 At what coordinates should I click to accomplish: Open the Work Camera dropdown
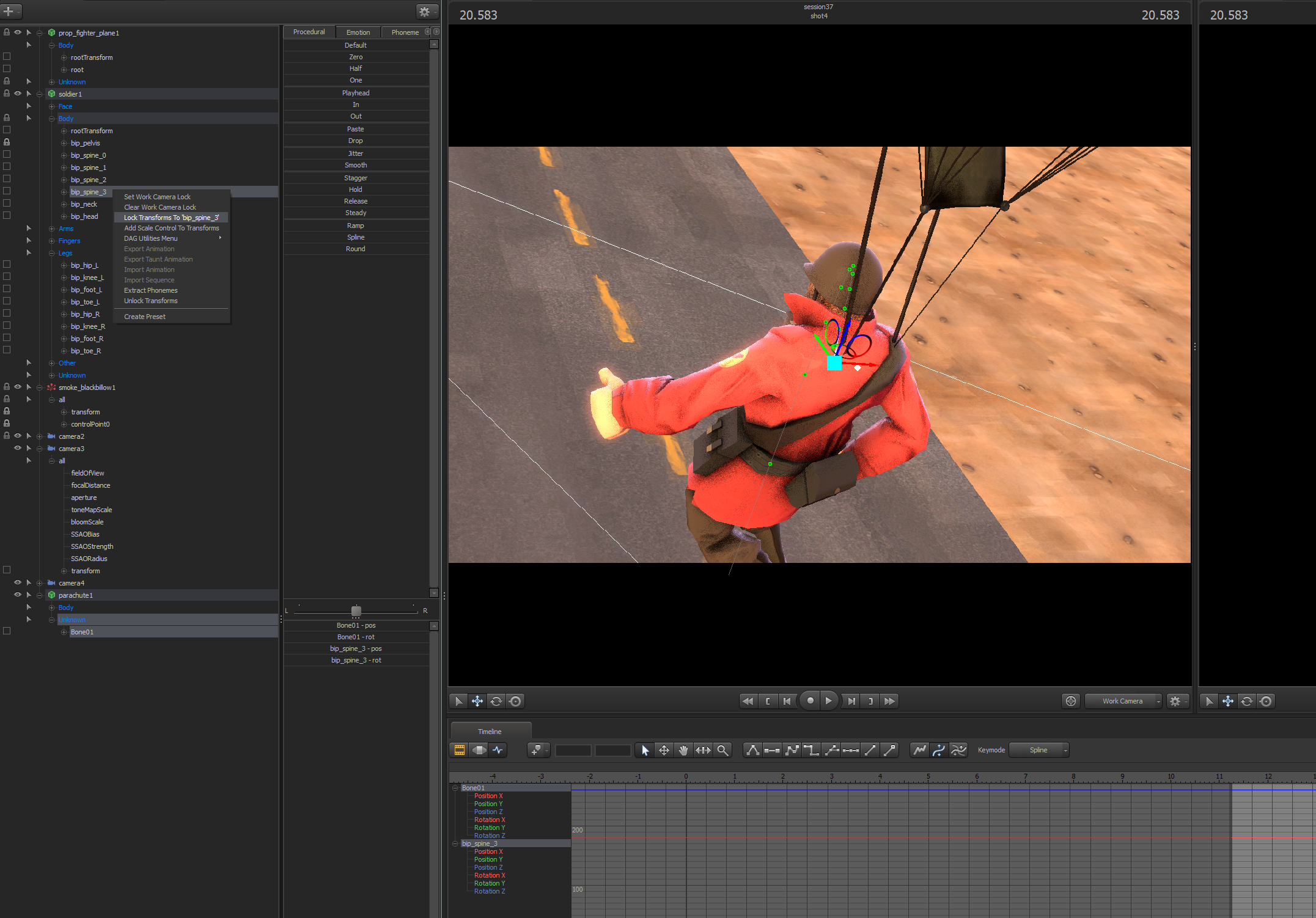coord(1123,701)
